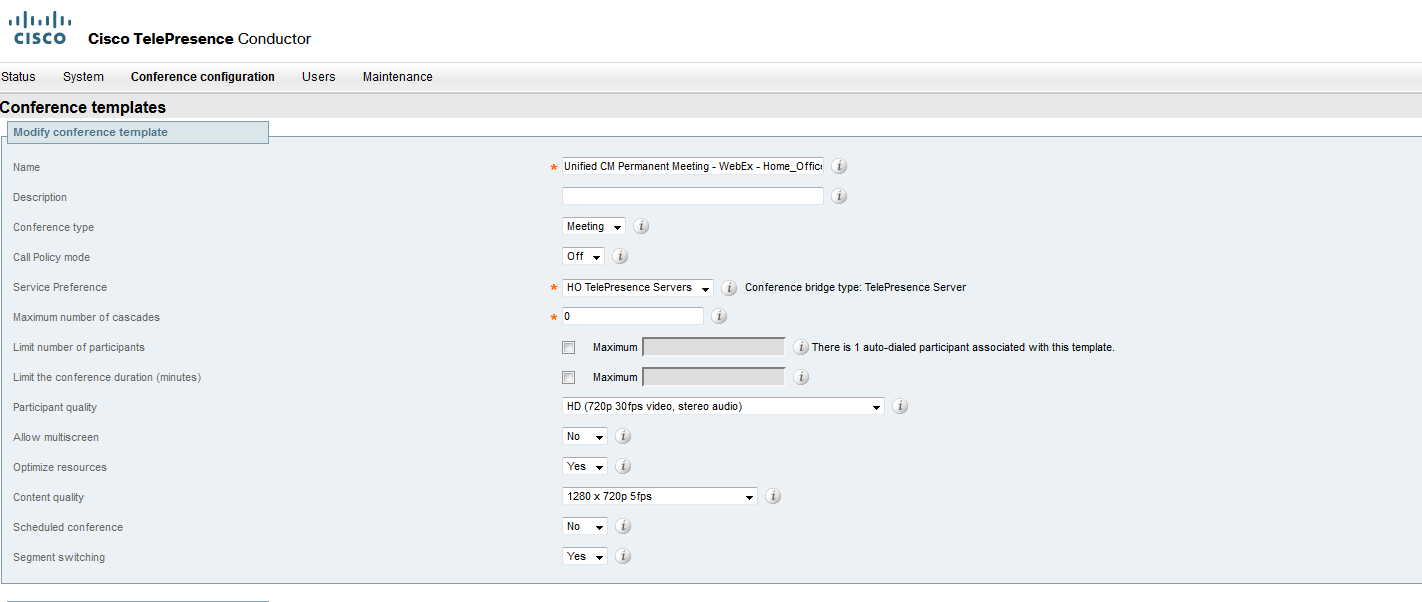
Task: Click 'Conference bridge type: TelePresence Server' text
Action: [856, 288]
